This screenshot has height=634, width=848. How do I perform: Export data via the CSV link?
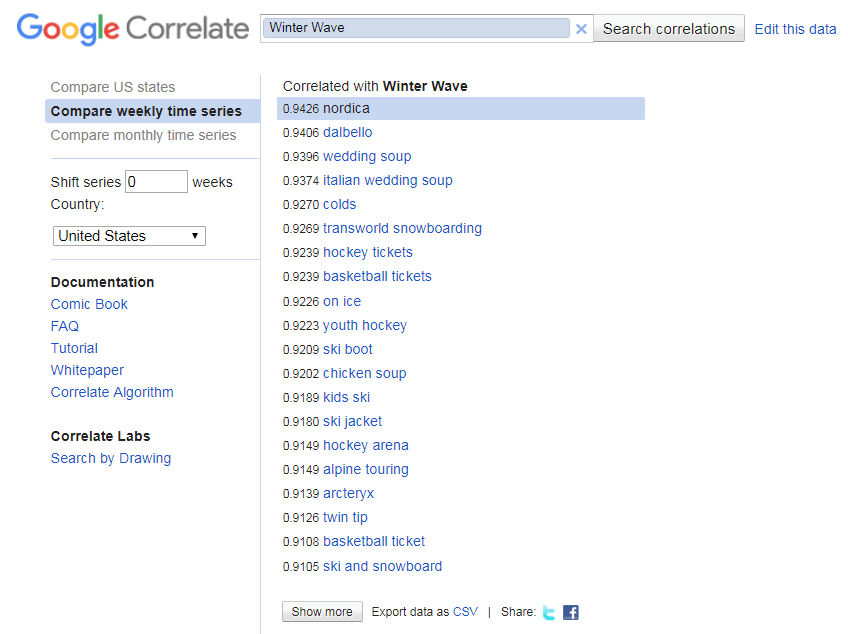[465, 612]
